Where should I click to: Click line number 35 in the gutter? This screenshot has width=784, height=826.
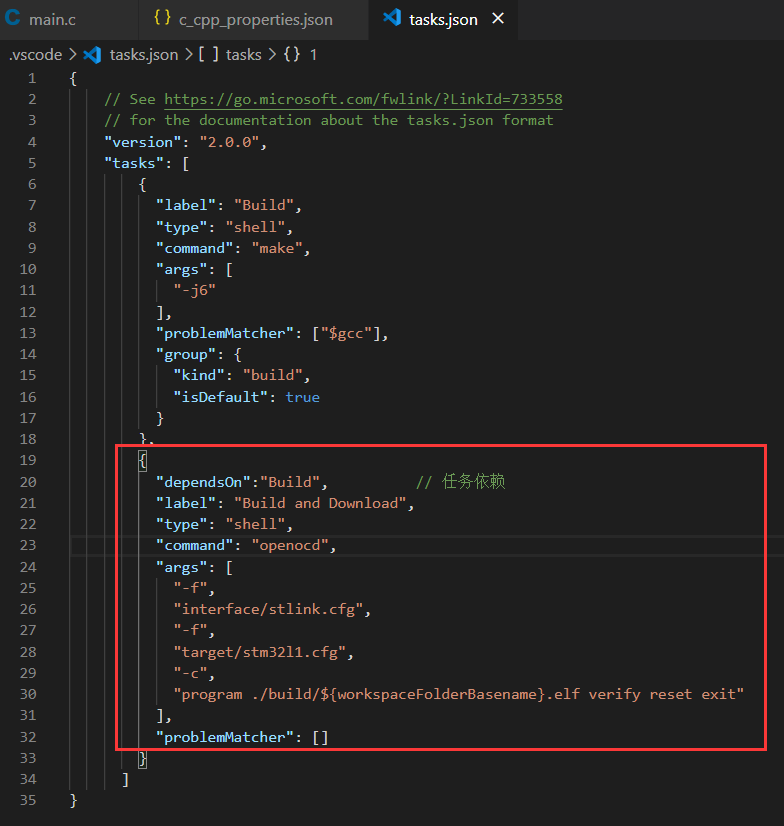(x=28, y=800)
